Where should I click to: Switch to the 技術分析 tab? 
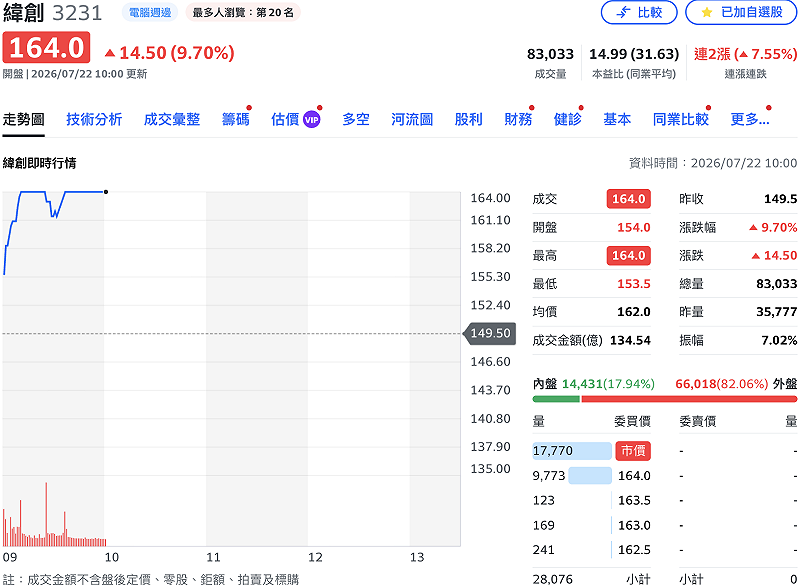(x=94, y=119)
